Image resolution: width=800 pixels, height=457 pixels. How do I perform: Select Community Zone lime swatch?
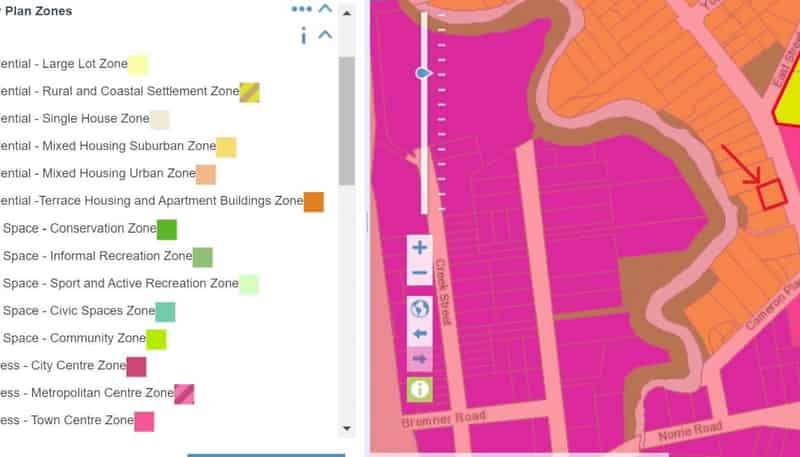156,340
